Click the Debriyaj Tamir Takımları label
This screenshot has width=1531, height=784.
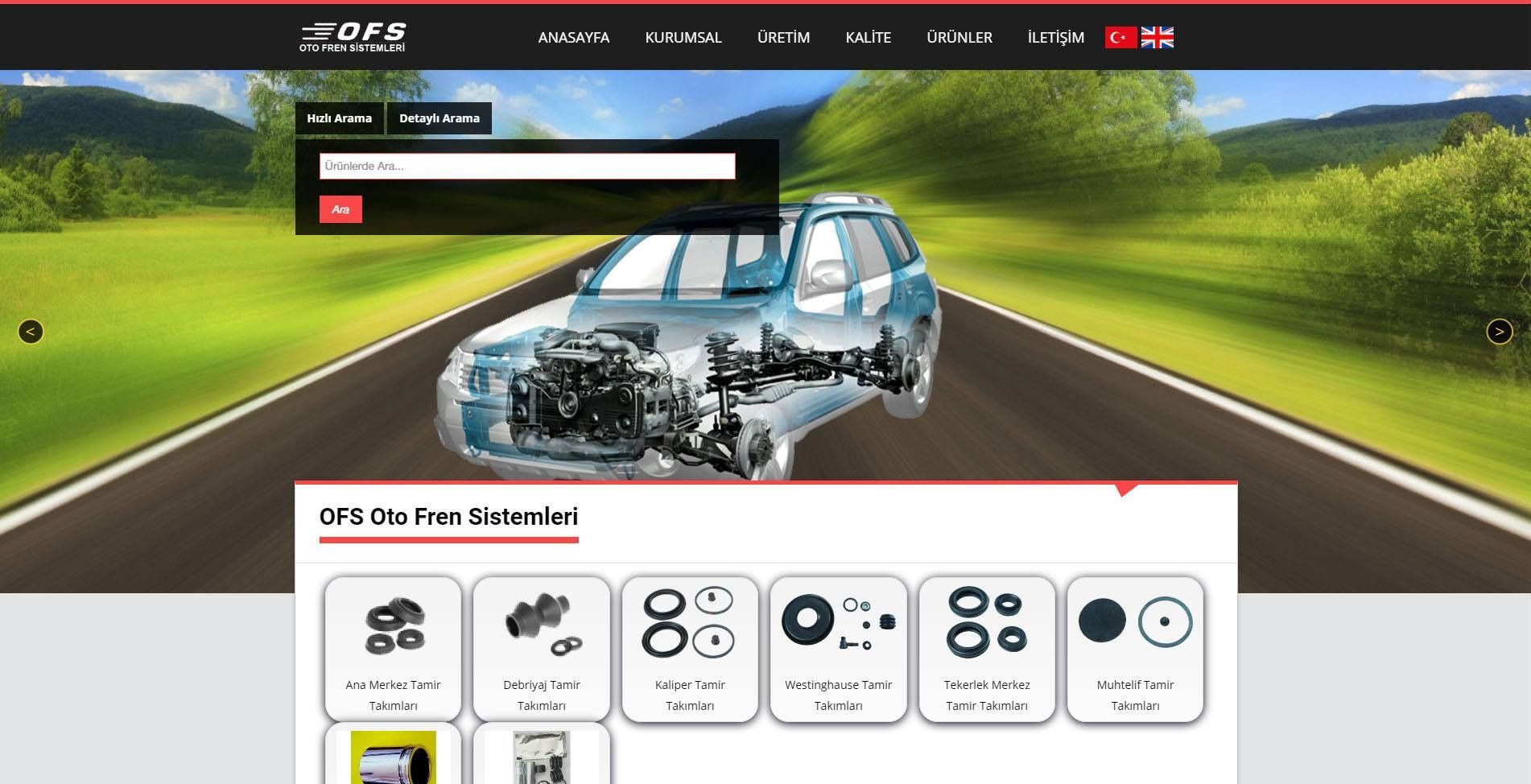click(x=542, y=695)
